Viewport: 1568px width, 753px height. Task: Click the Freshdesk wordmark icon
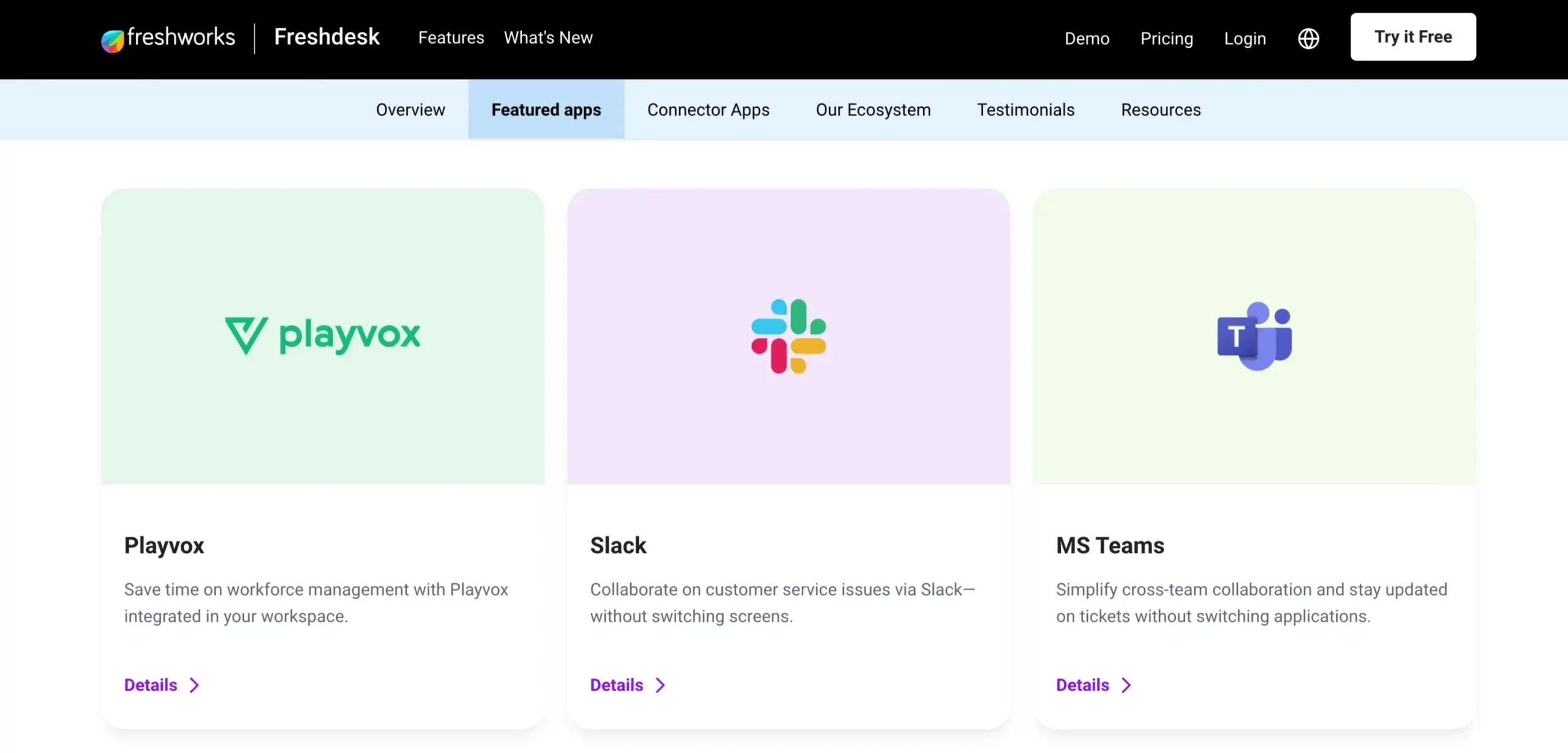(x=326, y=37)
